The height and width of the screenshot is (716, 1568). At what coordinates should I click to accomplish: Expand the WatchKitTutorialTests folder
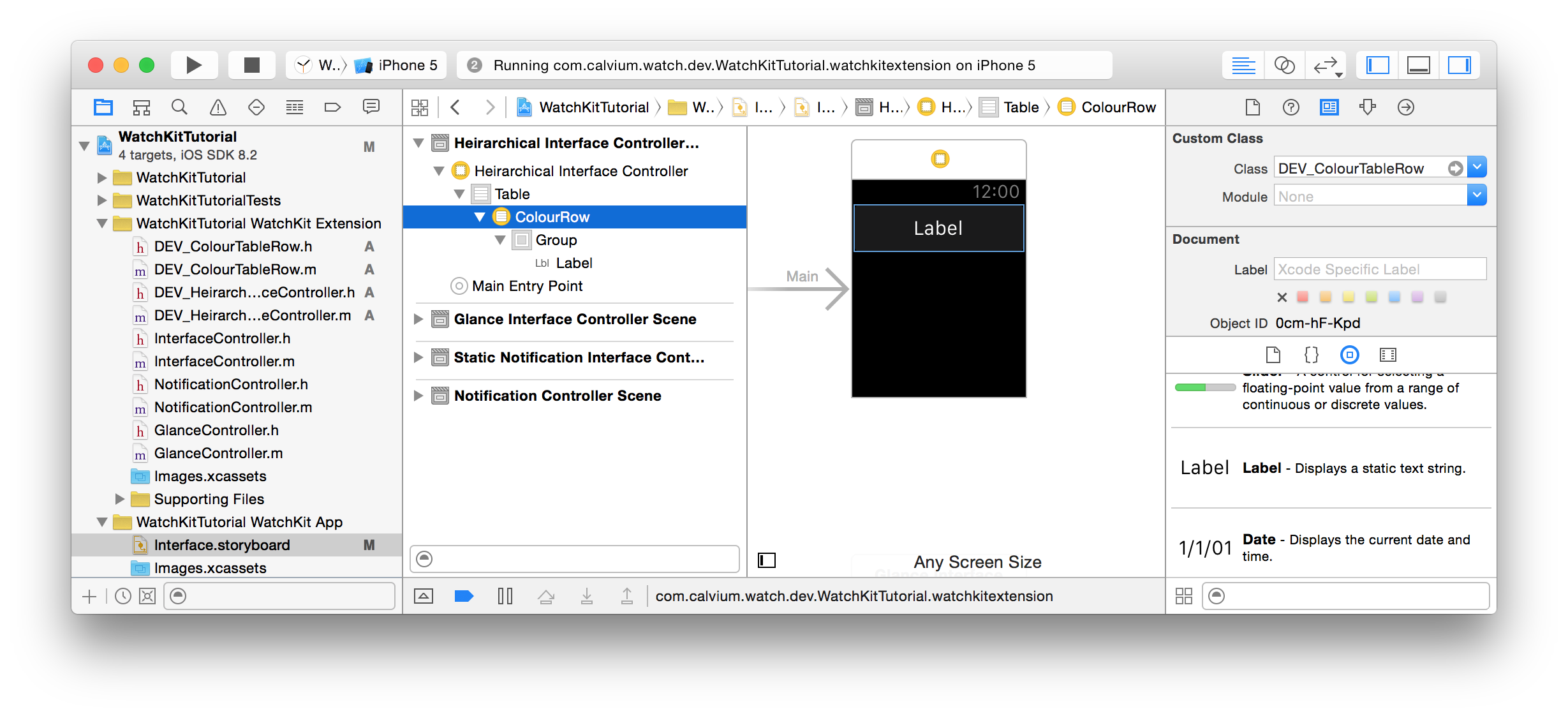tap(102, 200)
